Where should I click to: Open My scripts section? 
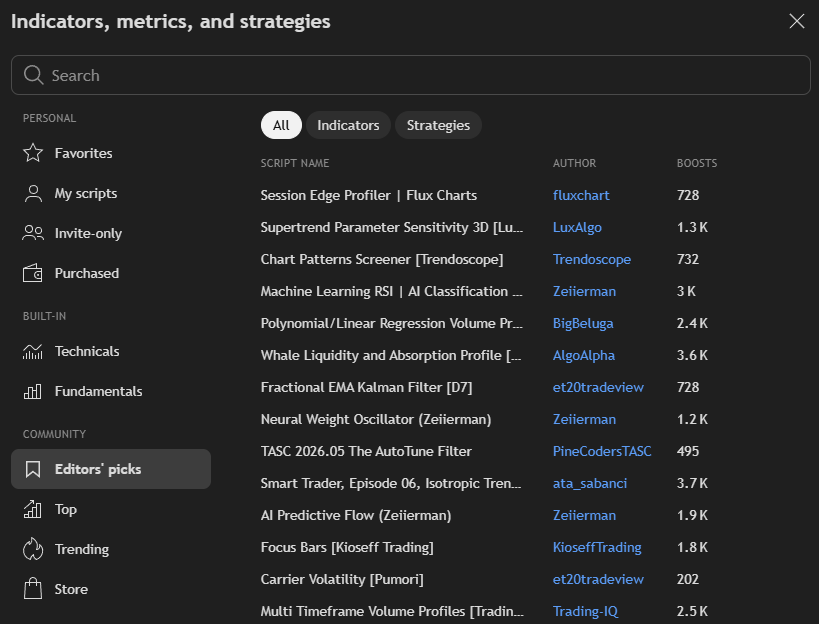111,193
